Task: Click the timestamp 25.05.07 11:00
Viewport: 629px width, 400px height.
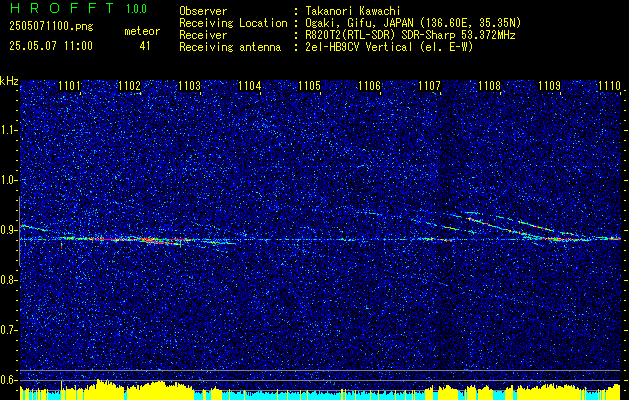Action: (51, 46)
